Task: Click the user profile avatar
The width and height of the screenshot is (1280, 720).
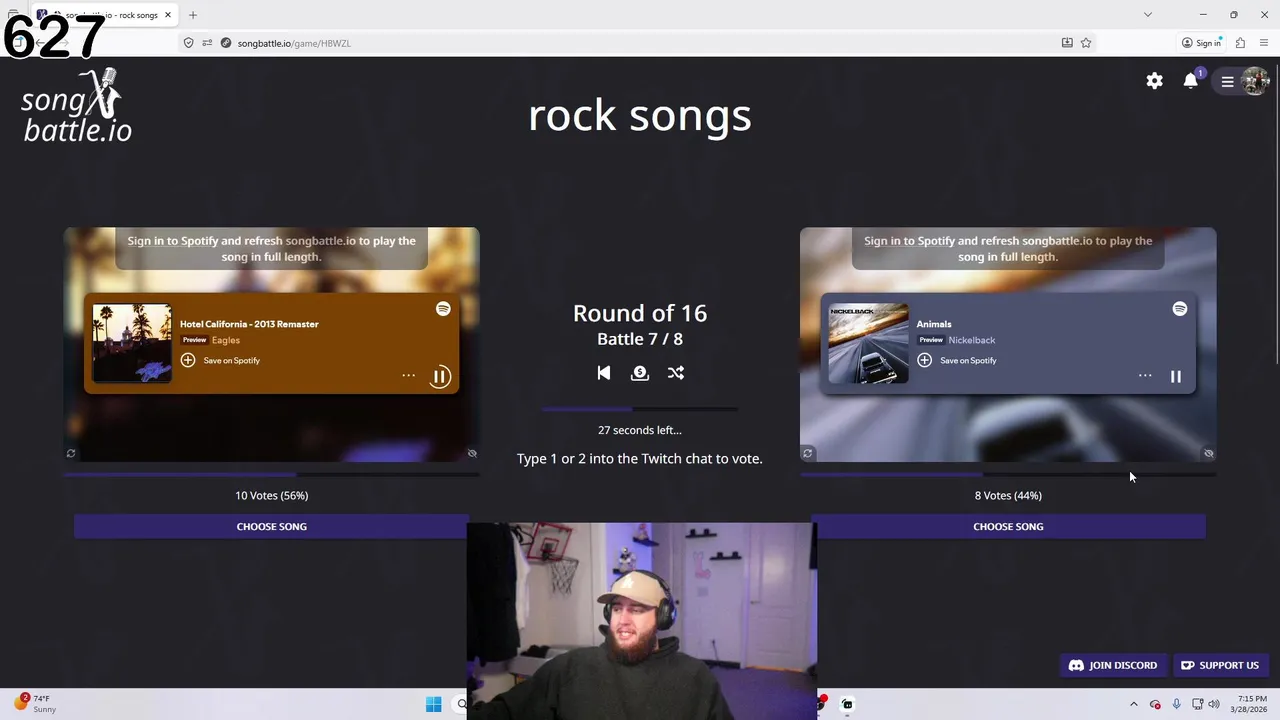Action: 1255,81
